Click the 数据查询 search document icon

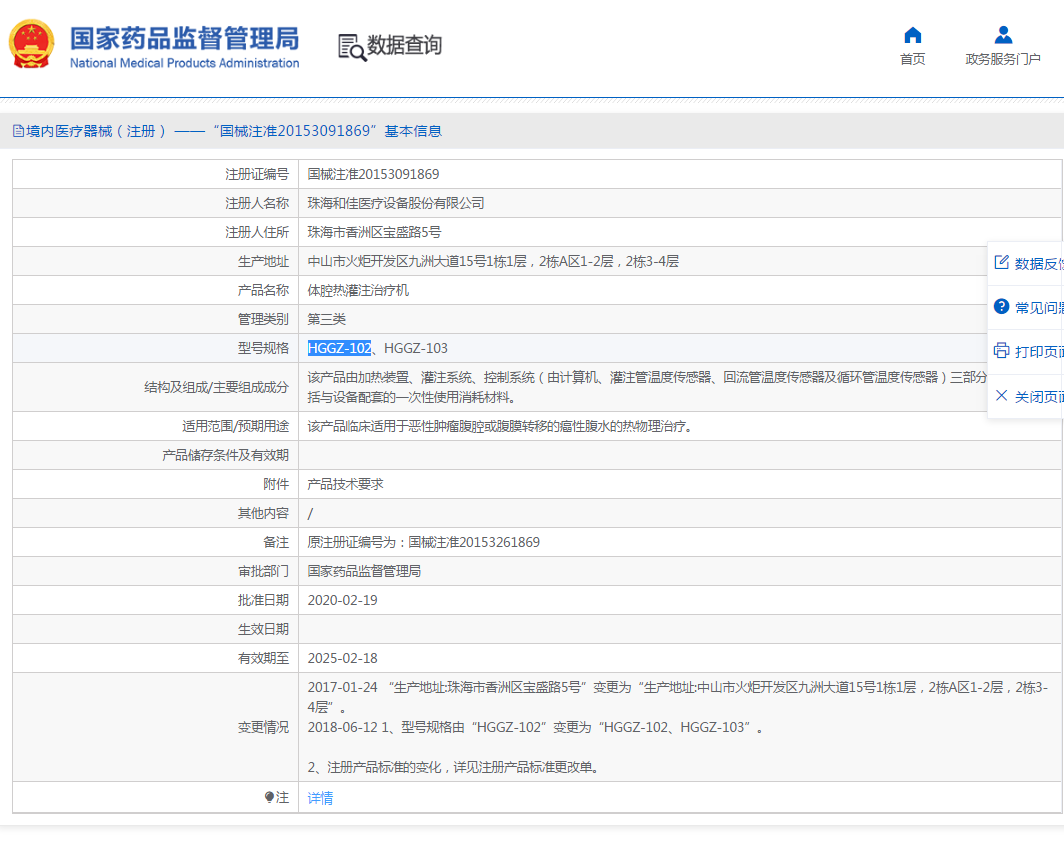[x=352, y=47]
